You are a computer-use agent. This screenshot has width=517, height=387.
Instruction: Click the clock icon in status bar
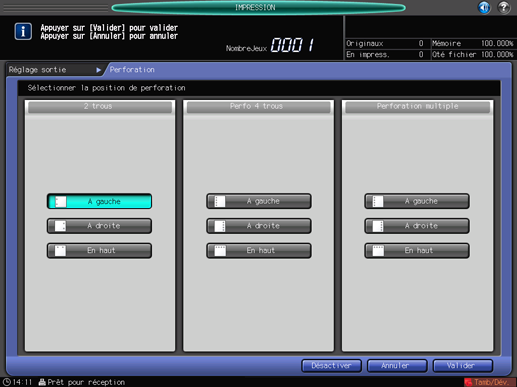pos(6,382)
